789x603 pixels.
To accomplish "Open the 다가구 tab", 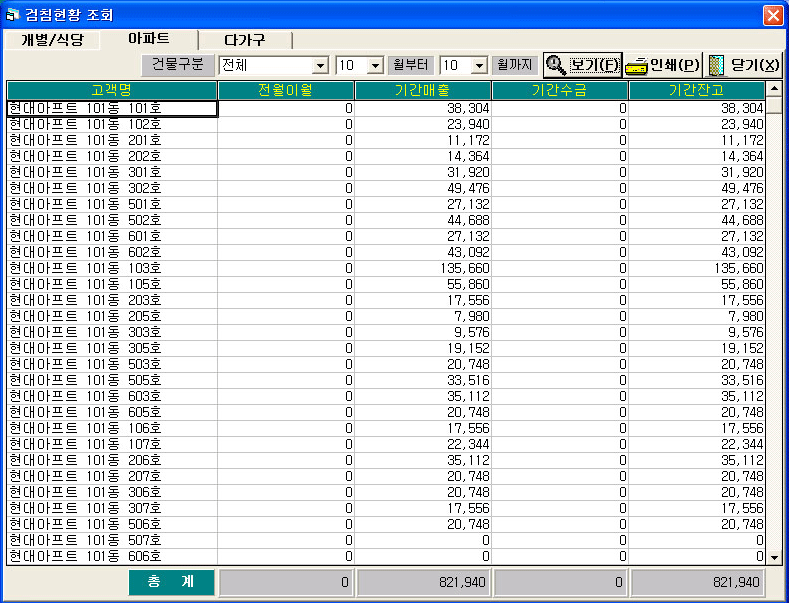I will click(x=245, y=40).
